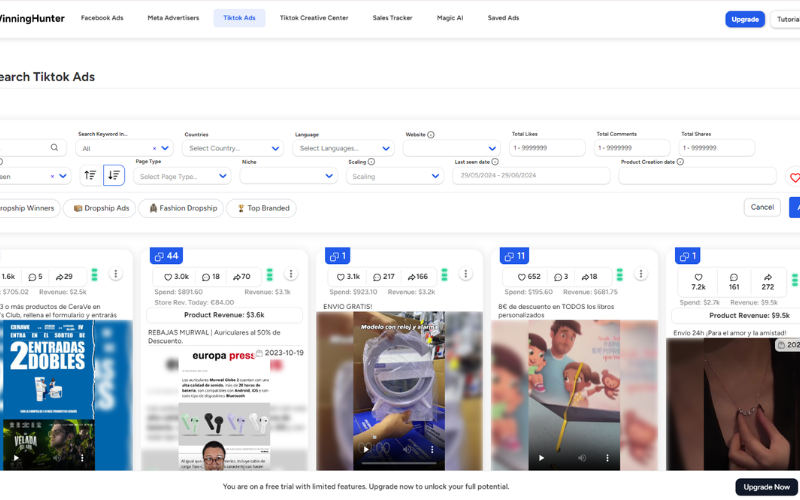
Task: Click Product Revenue $3.6k label
Action: (x=224, y=315)
